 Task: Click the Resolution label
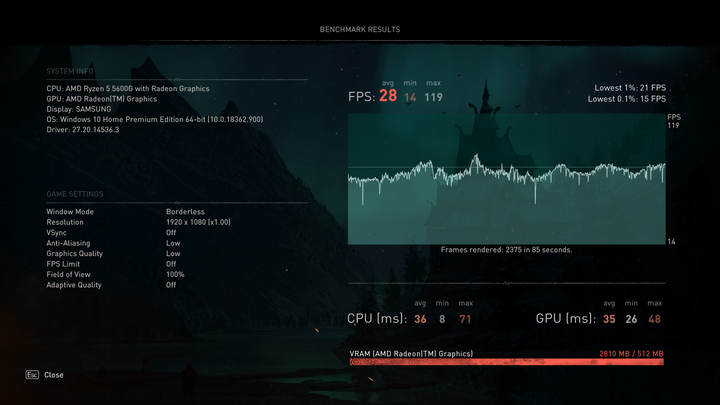pos(65,222)
